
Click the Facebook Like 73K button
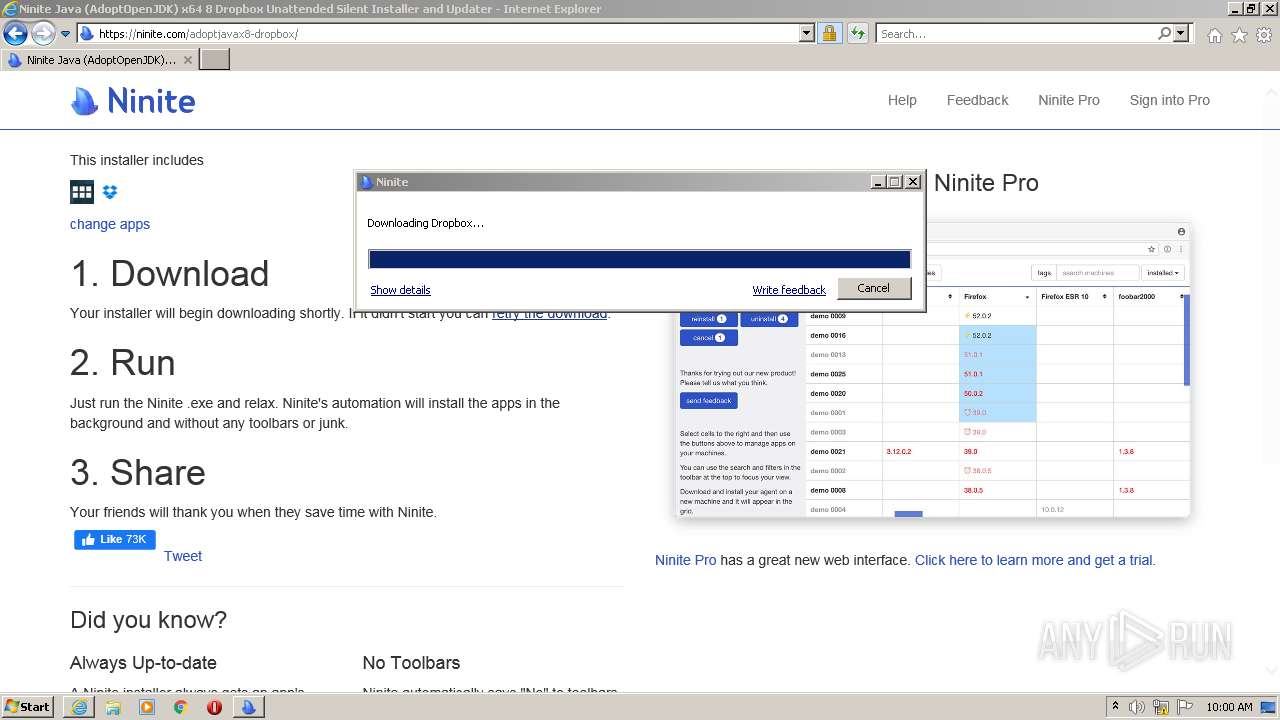click(115, 540)
